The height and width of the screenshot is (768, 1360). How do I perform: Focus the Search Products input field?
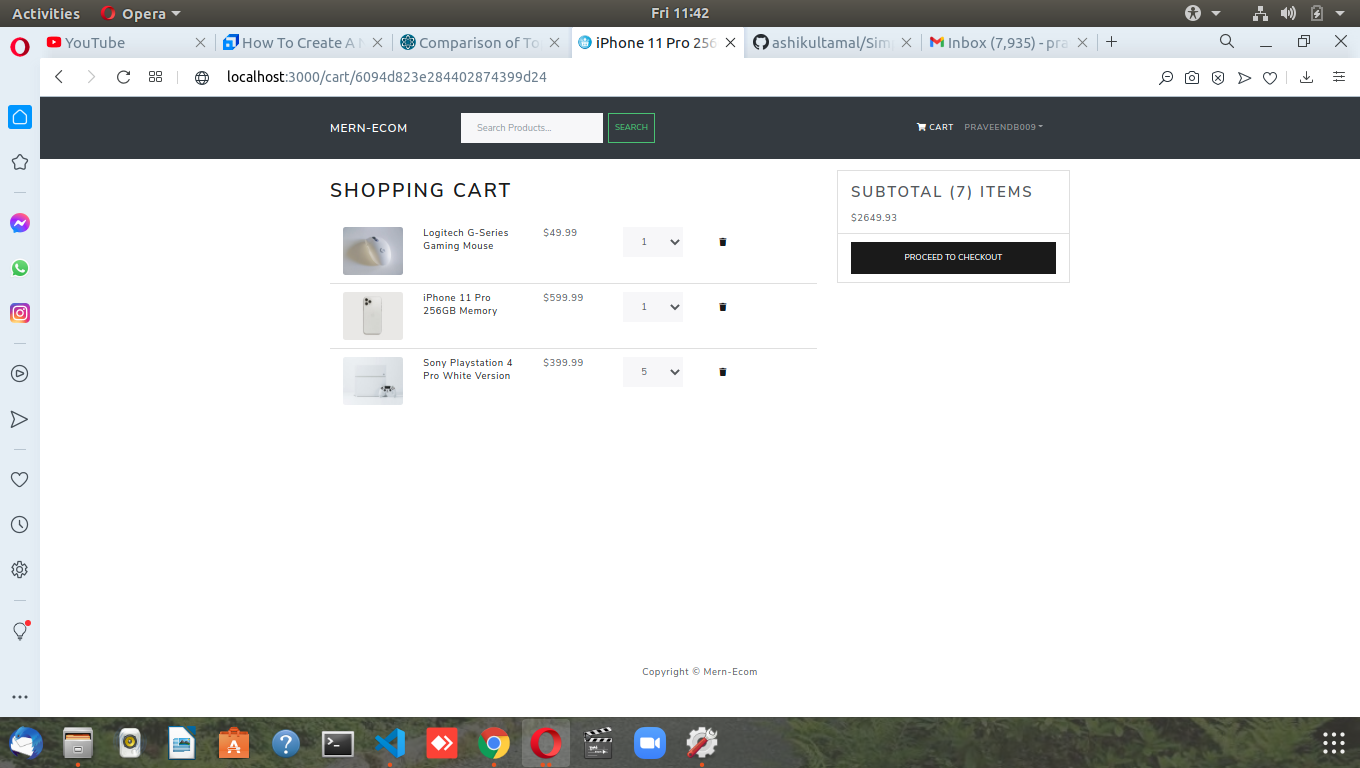coord(532,128)
